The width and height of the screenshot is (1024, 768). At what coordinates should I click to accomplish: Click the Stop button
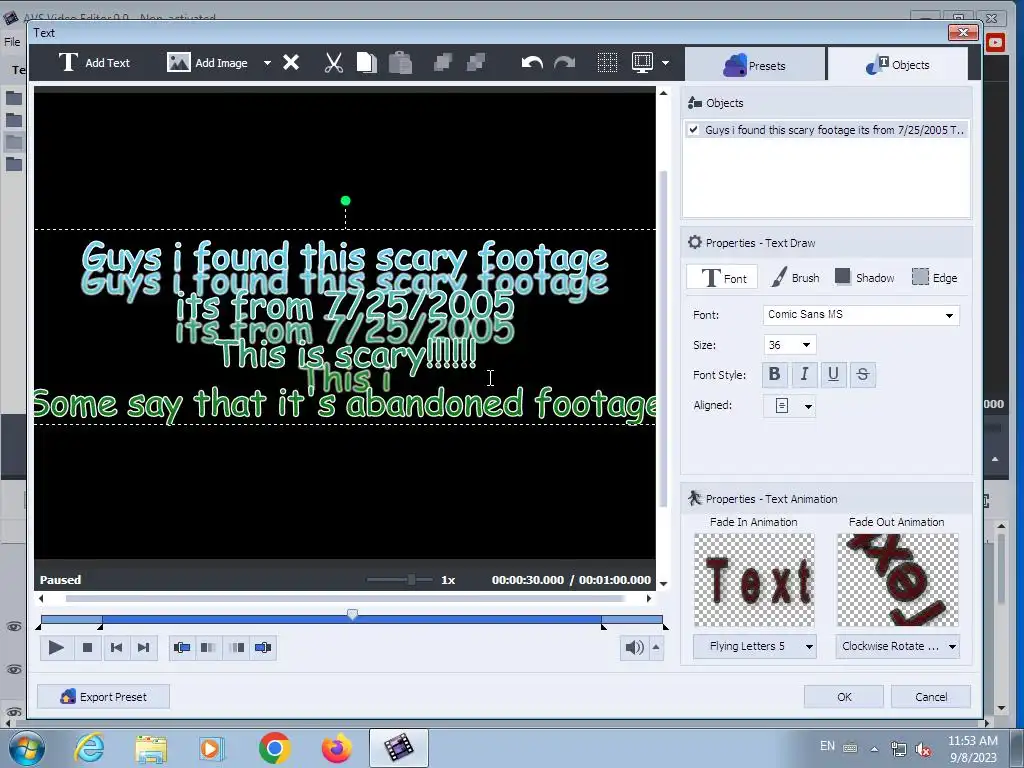pos(87,648)
